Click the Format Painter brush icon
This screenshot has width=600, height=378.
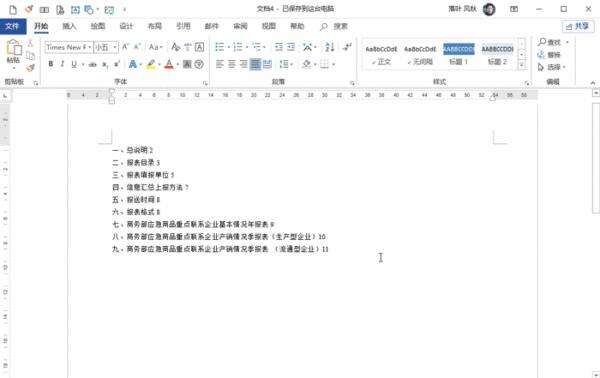[31, 68]
